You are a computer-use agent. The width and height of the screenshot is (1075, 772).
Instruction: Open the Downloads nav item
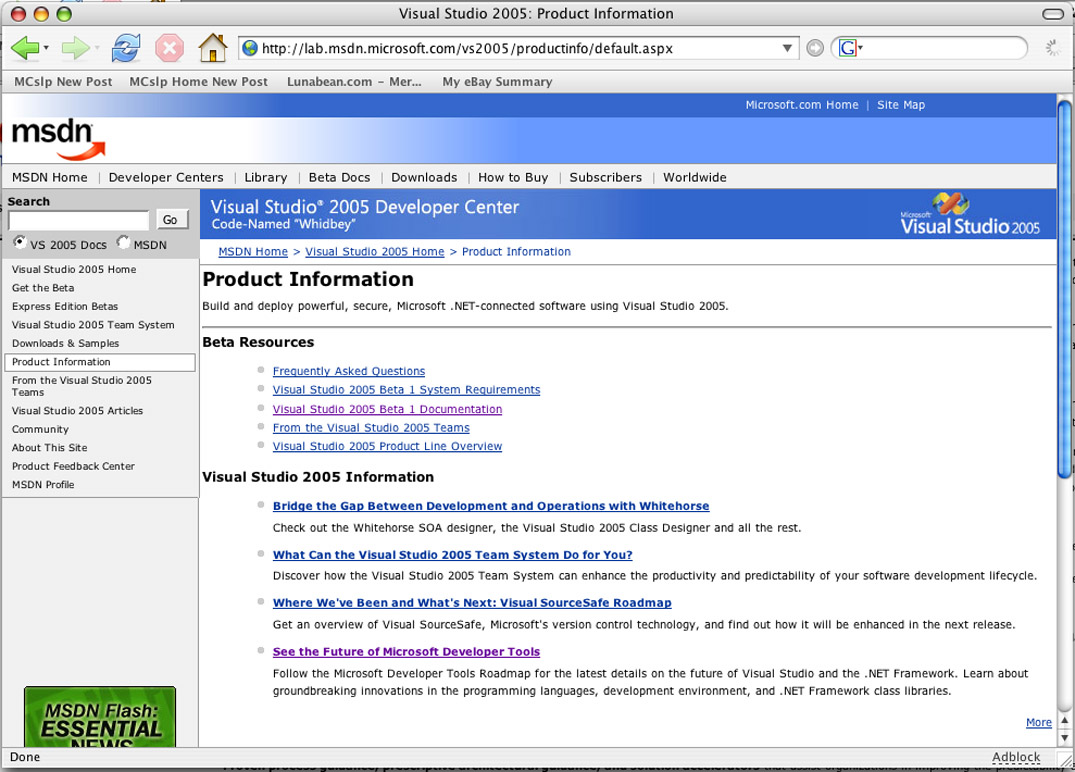point(424,178)
